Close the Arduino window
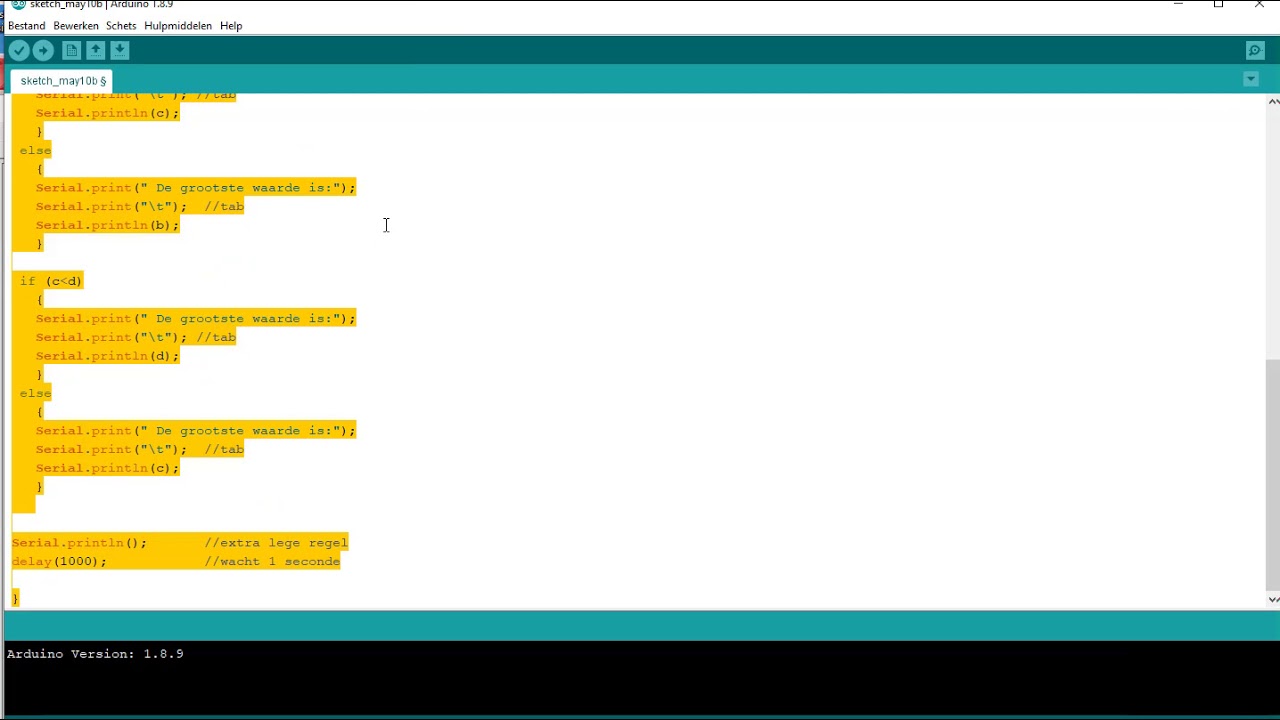The height and width of the screenshot is (720, 1280). 1259,5
